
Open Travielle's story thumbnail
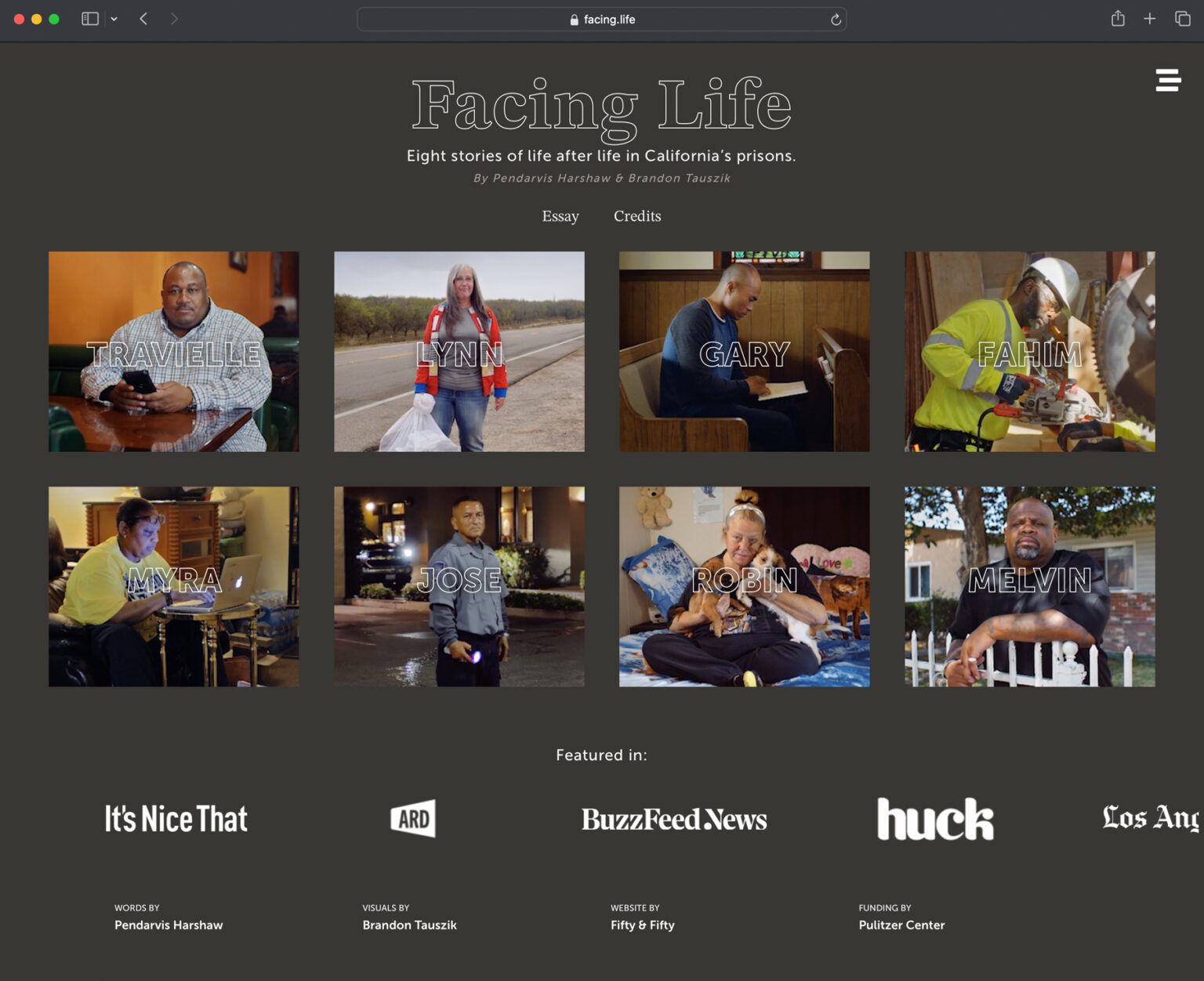click(174, 352)
